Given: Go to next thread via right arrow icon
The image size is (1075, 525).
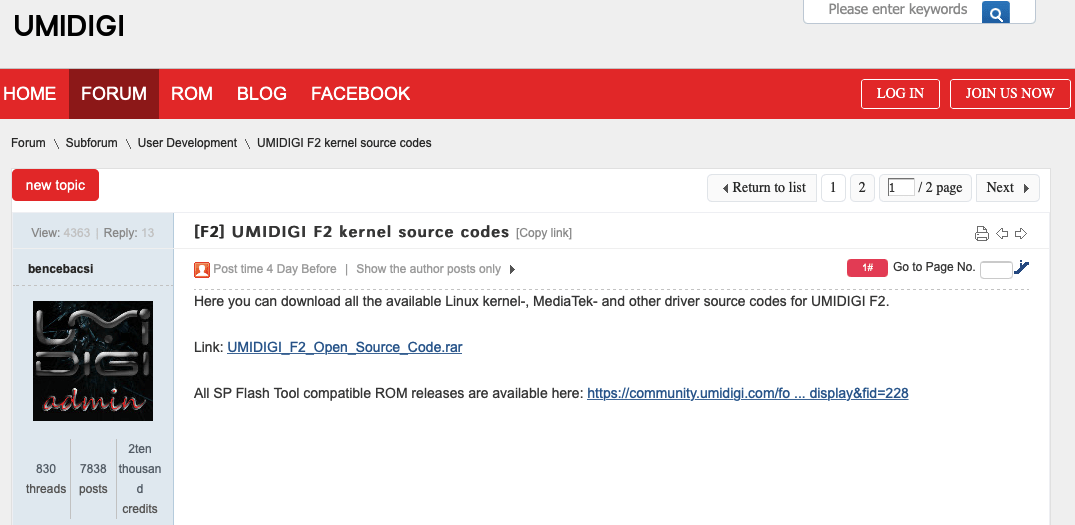Looking at the screenshot, I should click(1021, 234).
